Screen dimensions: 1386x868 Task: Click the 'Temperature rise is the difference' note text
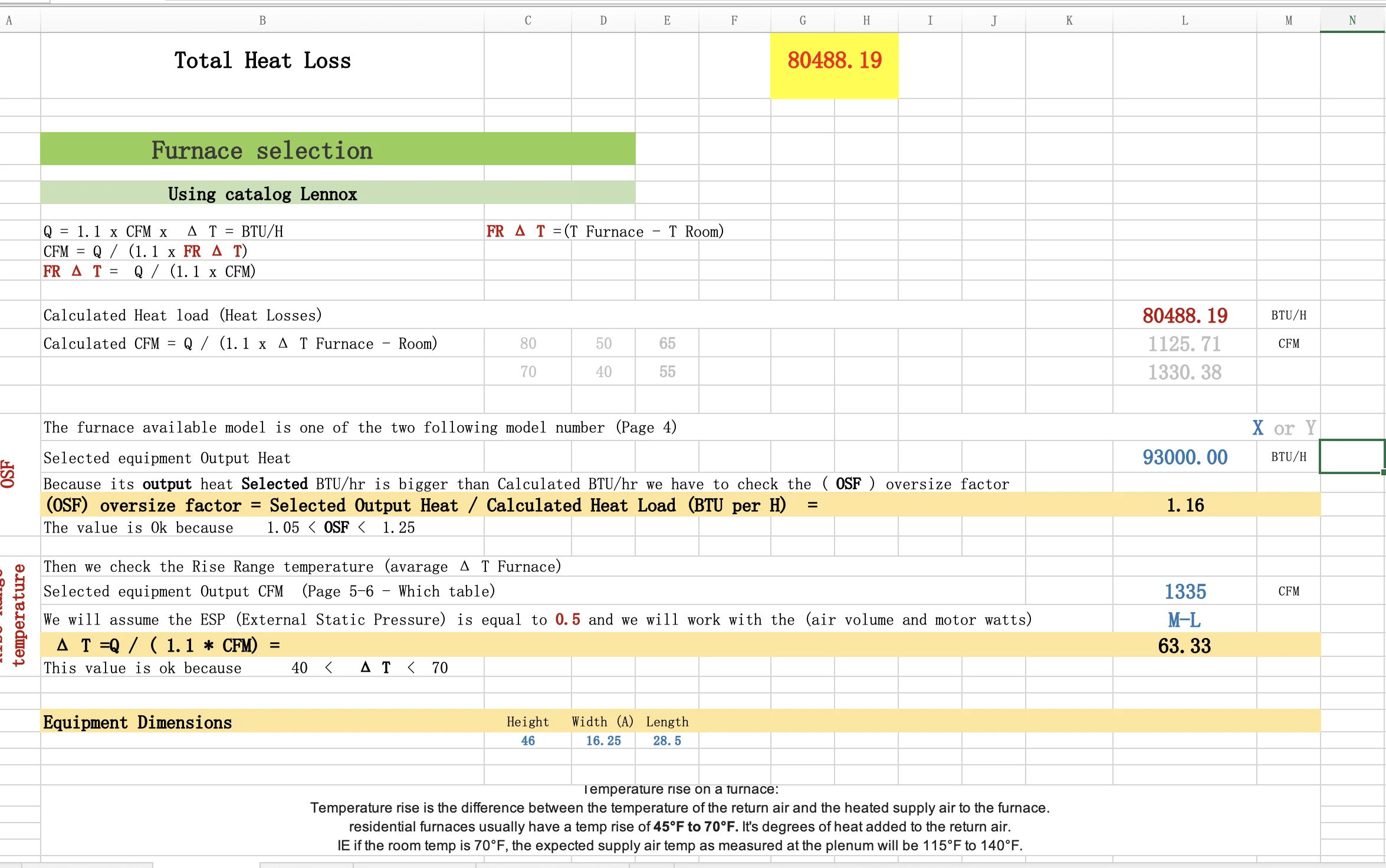(x=680, y=808)
